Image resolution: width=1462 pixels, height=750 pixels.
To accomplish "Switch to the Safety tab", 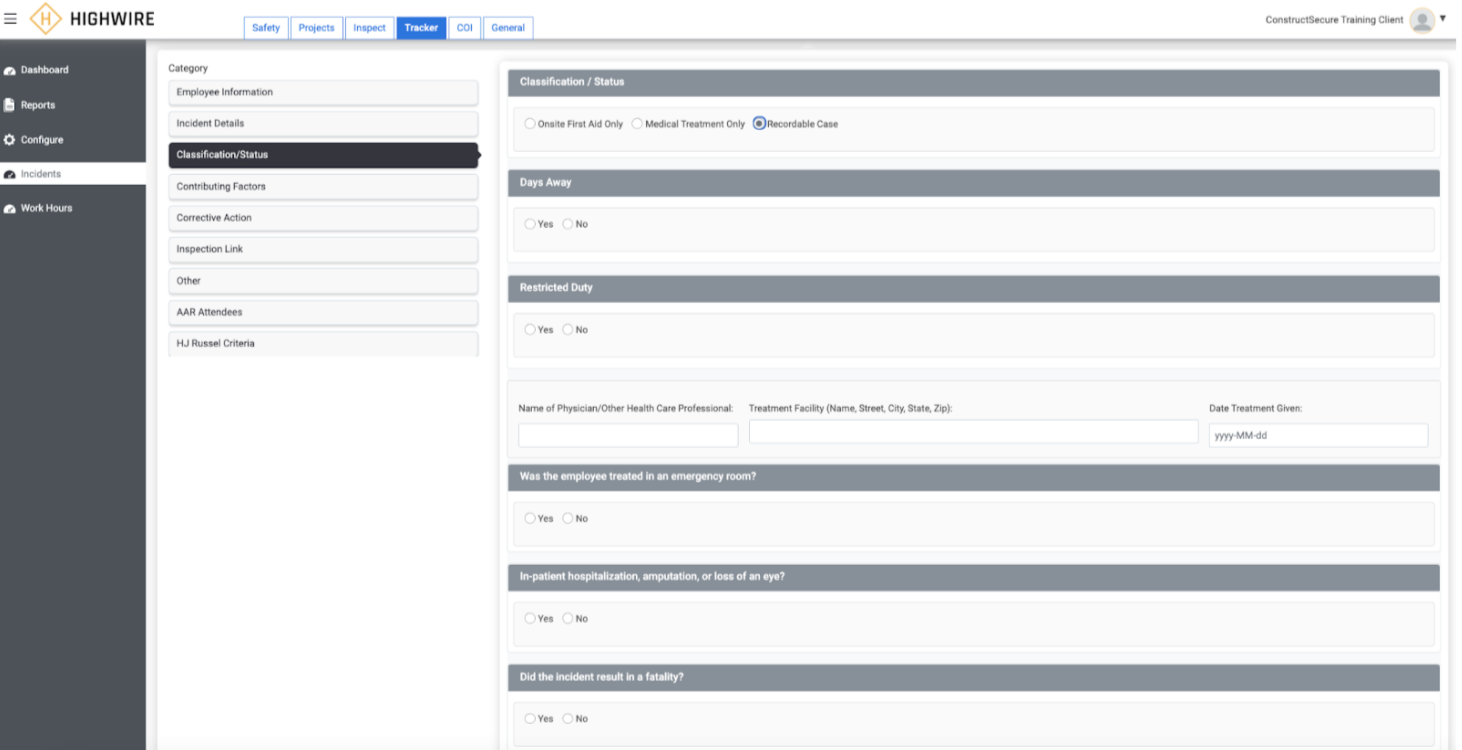I will 266,28.
